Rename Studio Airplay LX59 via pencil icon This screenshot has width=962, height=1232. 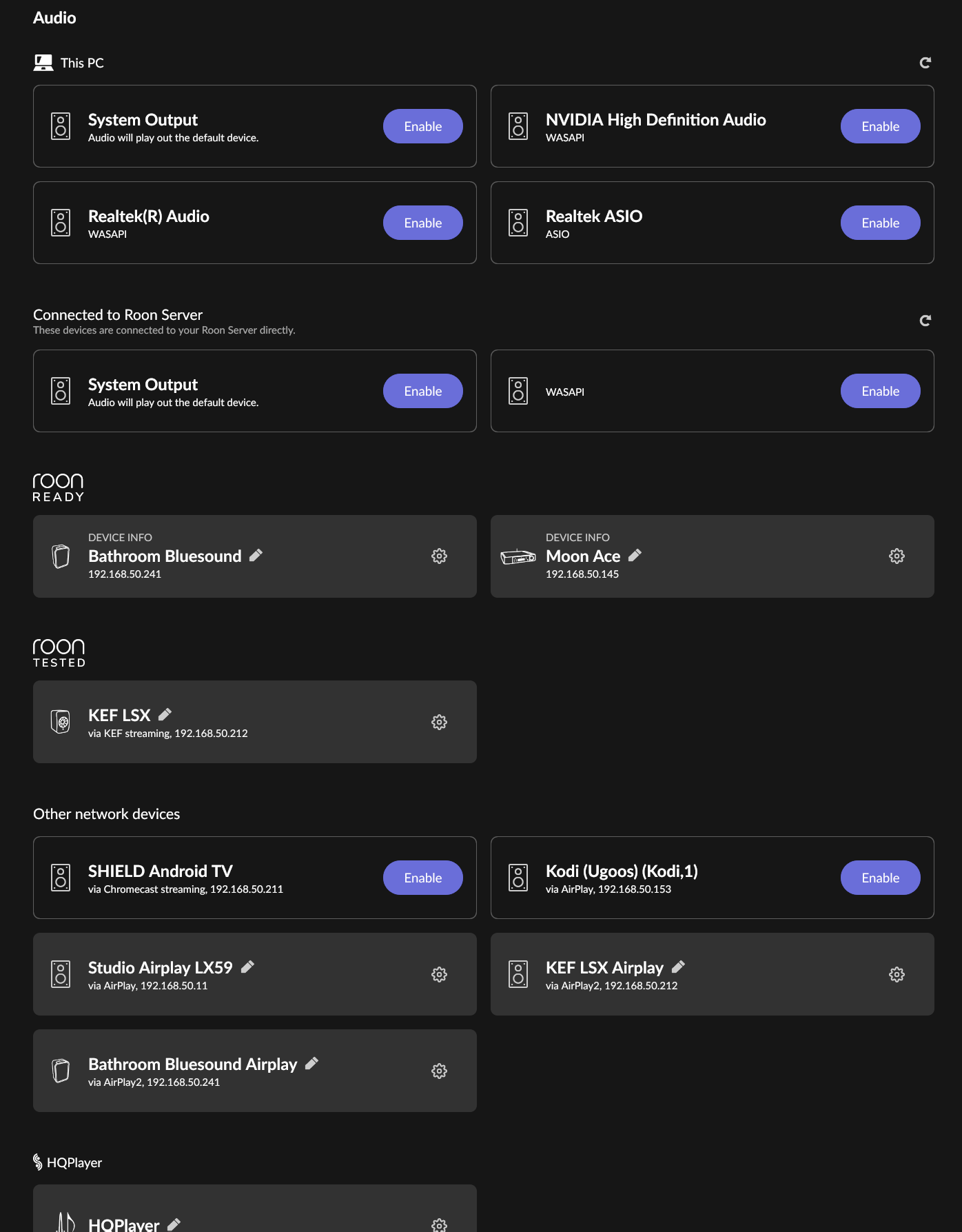tap(247, 967)
